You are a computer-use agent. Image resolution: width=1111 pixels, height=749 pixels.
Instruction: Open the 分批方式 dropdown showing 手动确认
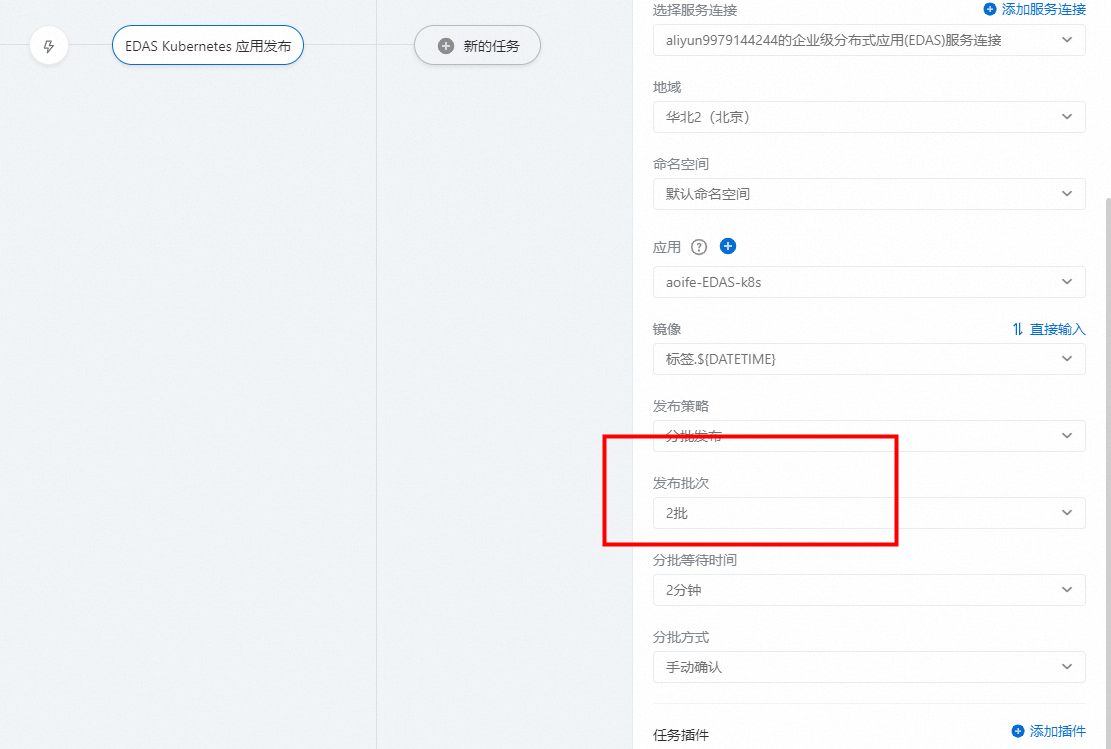pyautogui.click(x=869, y=667)
